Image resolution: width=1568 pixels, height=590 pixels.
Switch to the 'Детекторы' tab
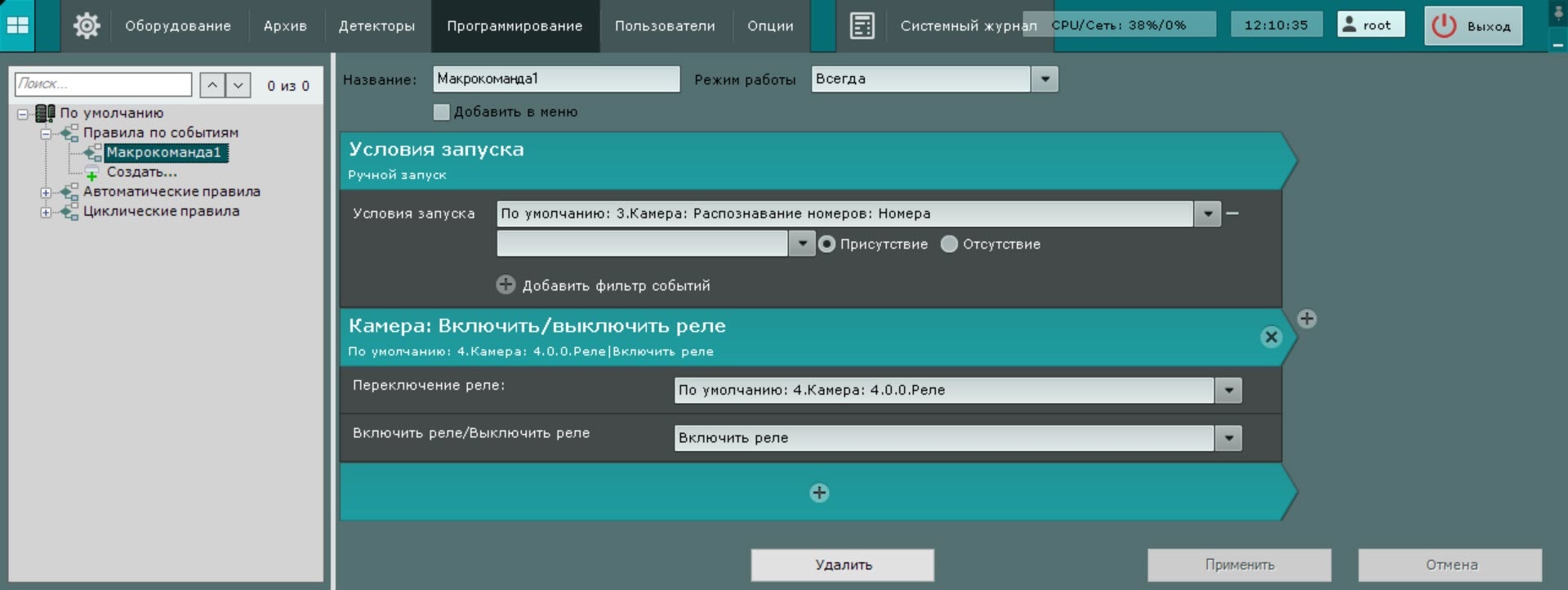376,26
